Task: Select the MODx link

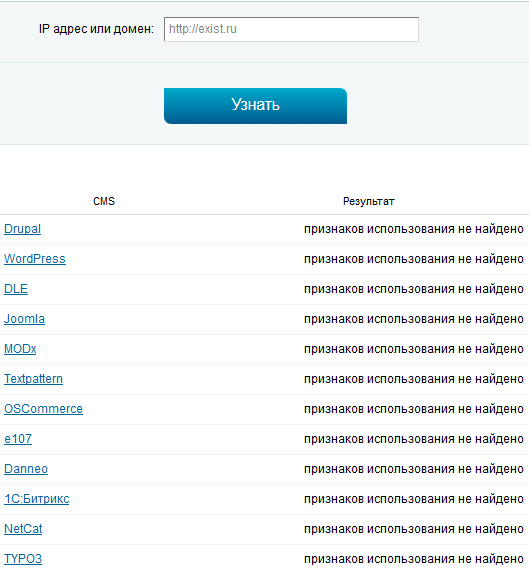Action: [20, 349]
